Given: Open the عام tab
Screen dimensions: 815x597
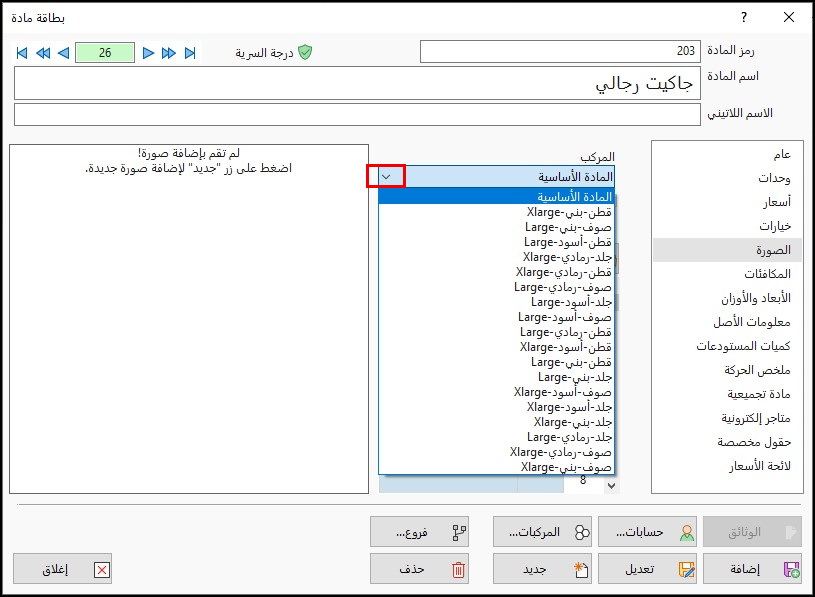Looking at the screenshot, I should [727, 154].
